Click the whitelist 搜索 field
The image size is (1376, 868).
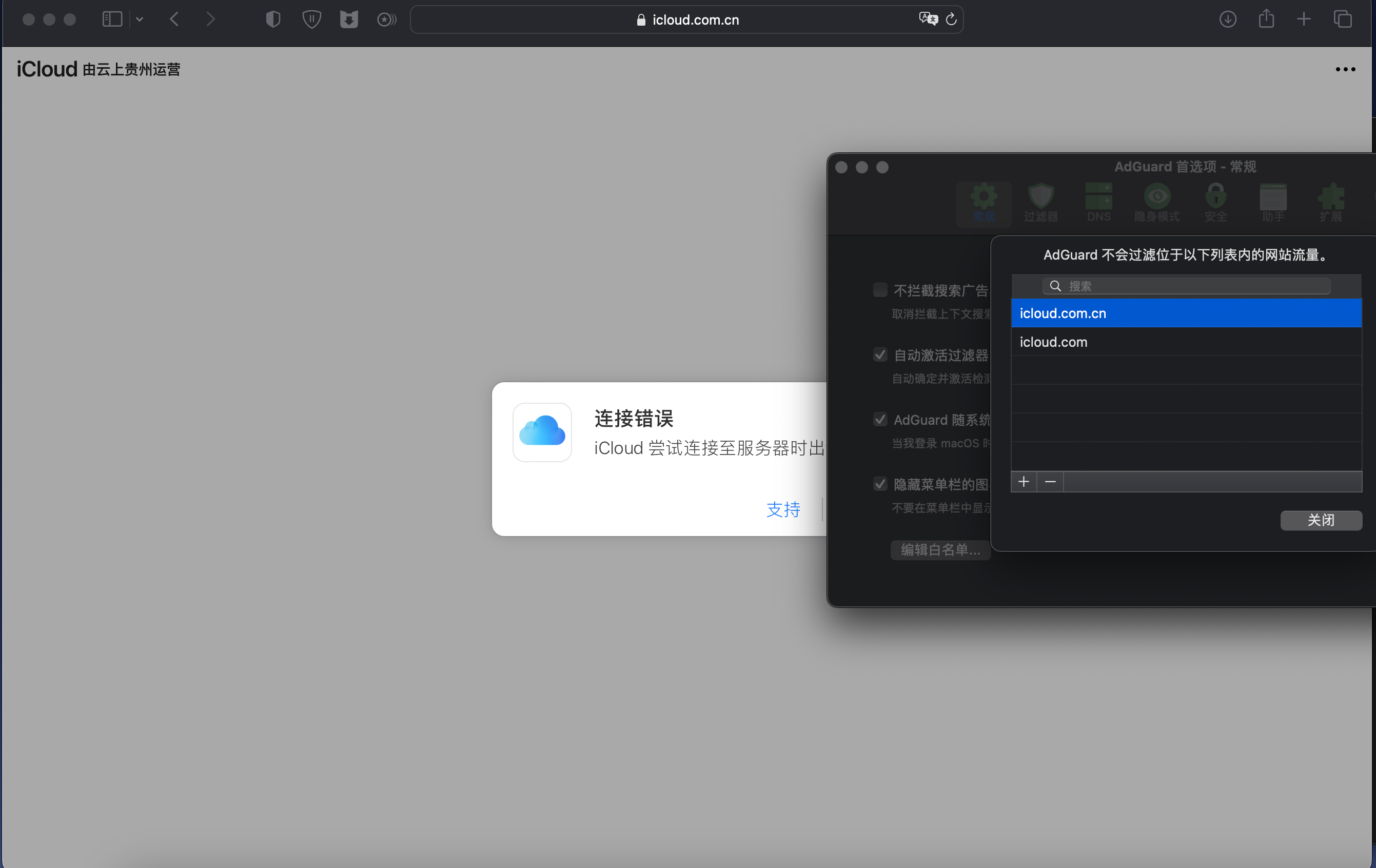pos(1186,286)
